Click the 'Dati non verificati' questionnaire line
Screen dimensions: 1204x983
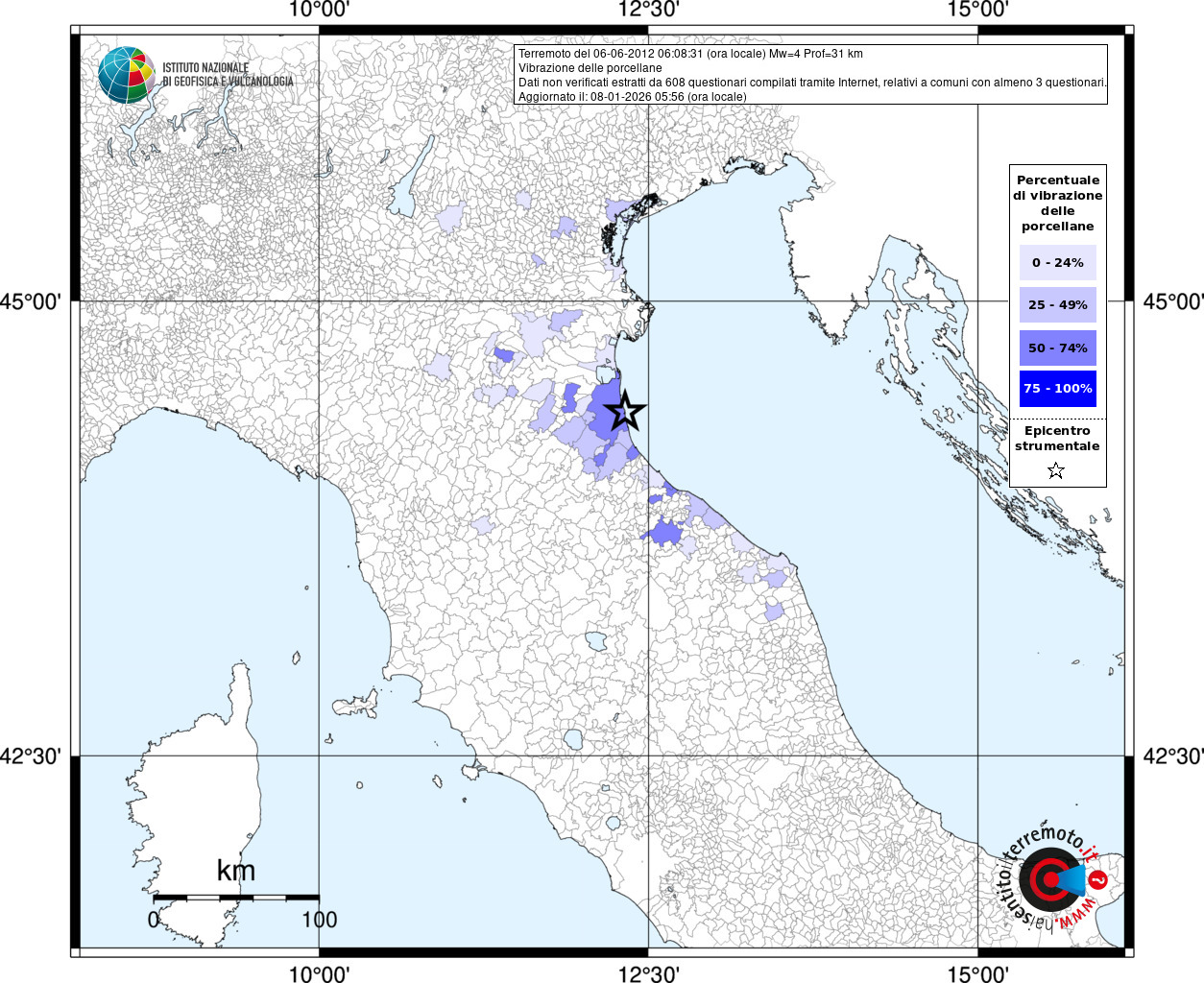812,83
